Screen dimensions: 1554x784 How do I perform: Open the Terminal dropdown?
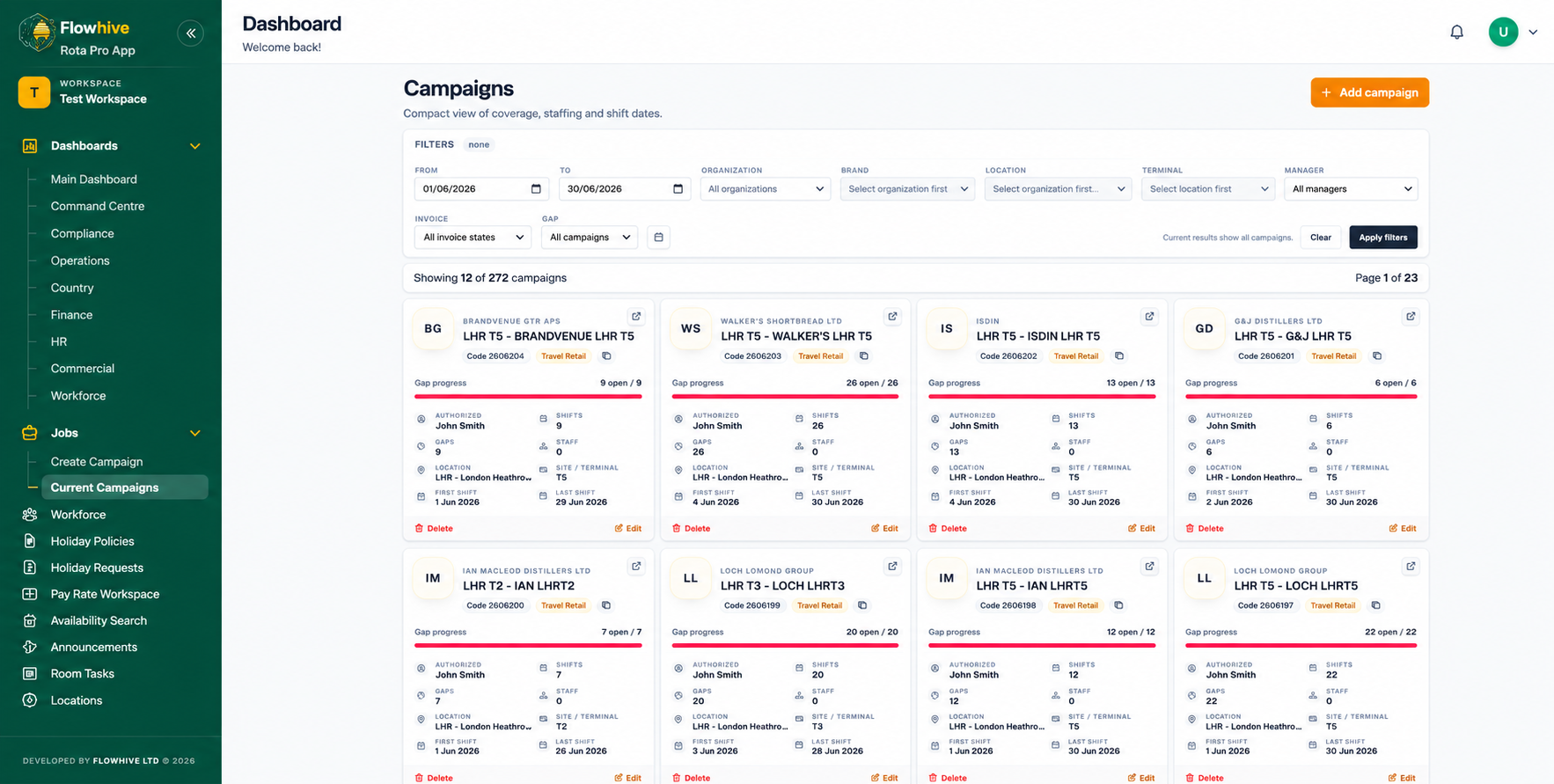point(1208,189)
